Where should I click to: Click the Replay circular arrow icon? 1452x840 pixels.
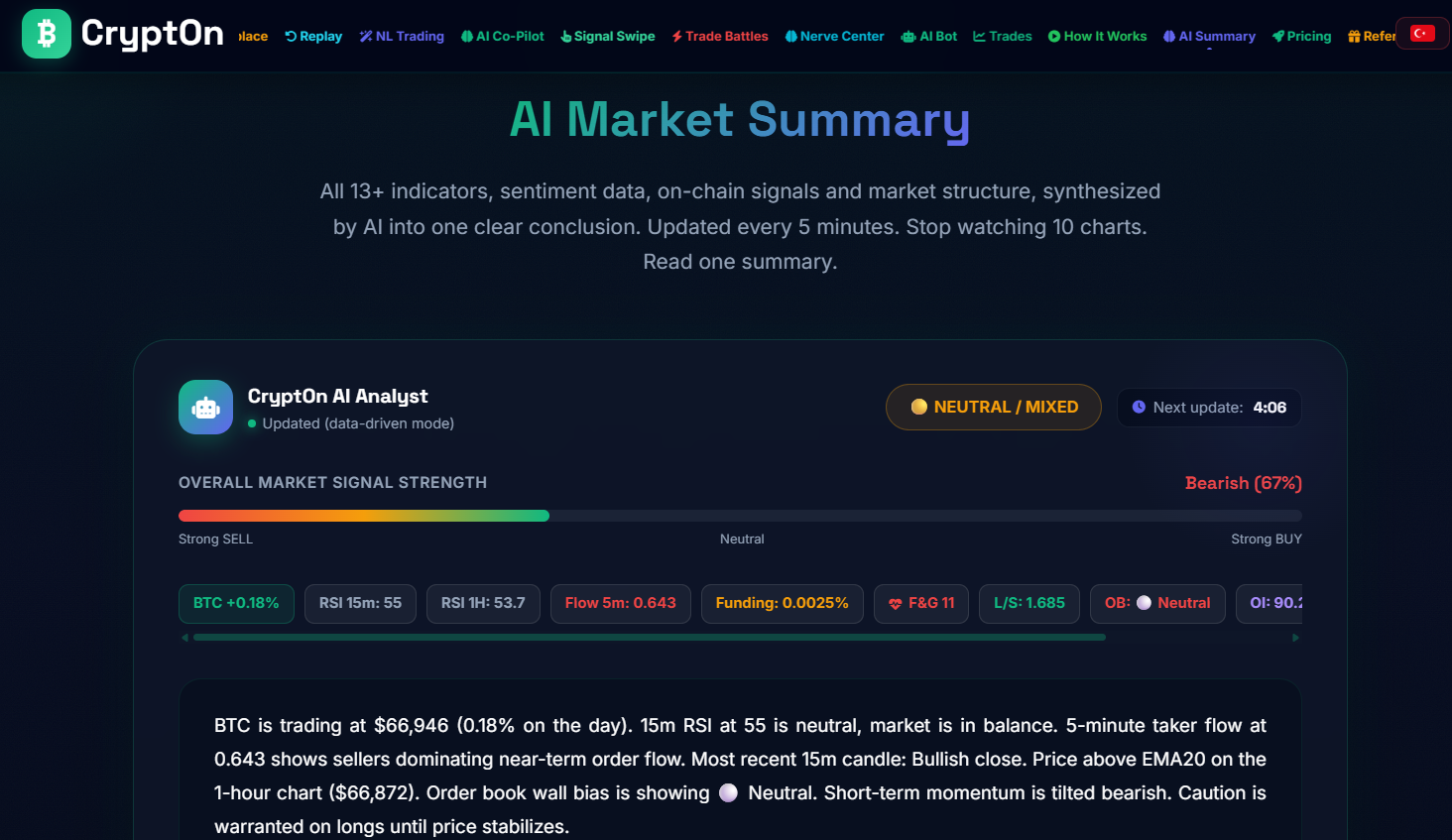pos(291,37)
